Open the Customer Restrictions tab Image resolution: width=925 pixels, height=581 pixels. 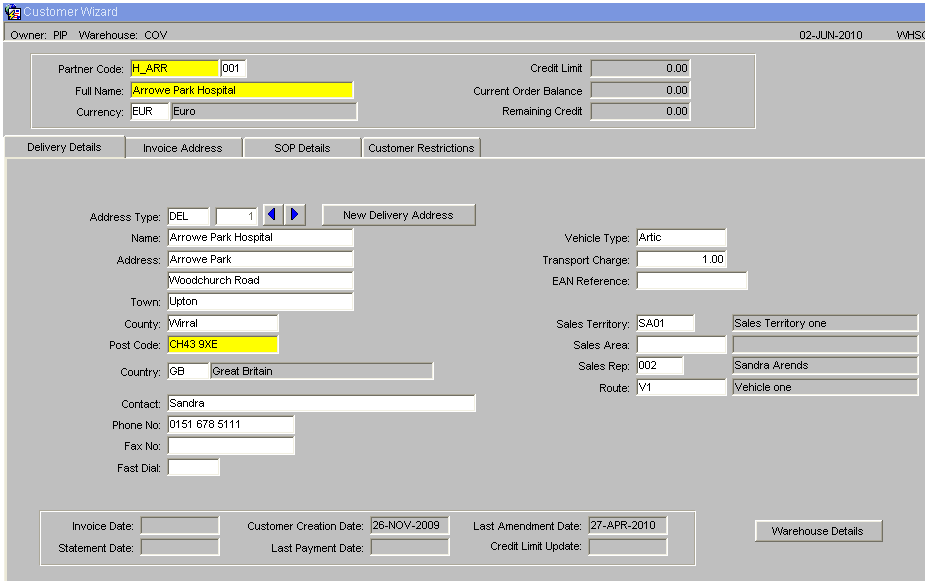click(421, 148)
